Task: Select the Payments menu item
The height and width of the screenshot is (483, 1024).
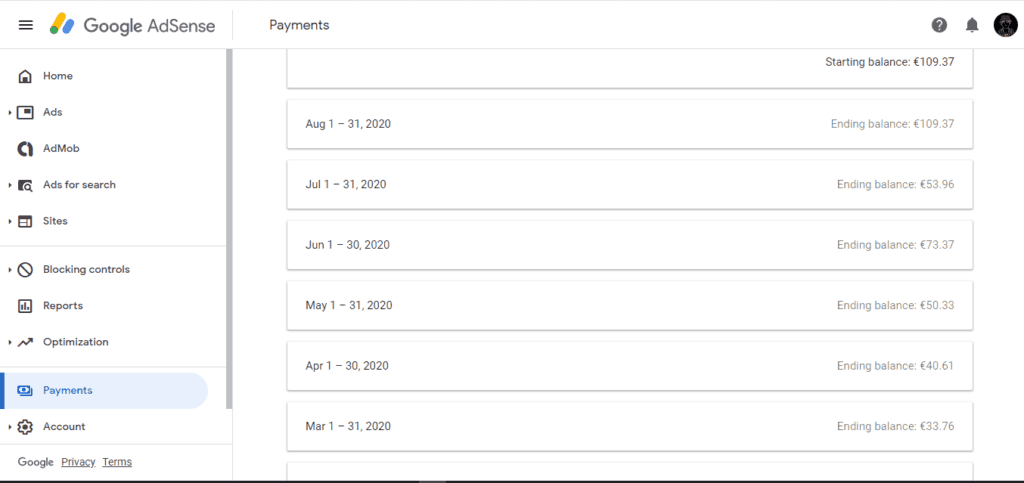Action: pyautogui.click(x=104, y=390)
